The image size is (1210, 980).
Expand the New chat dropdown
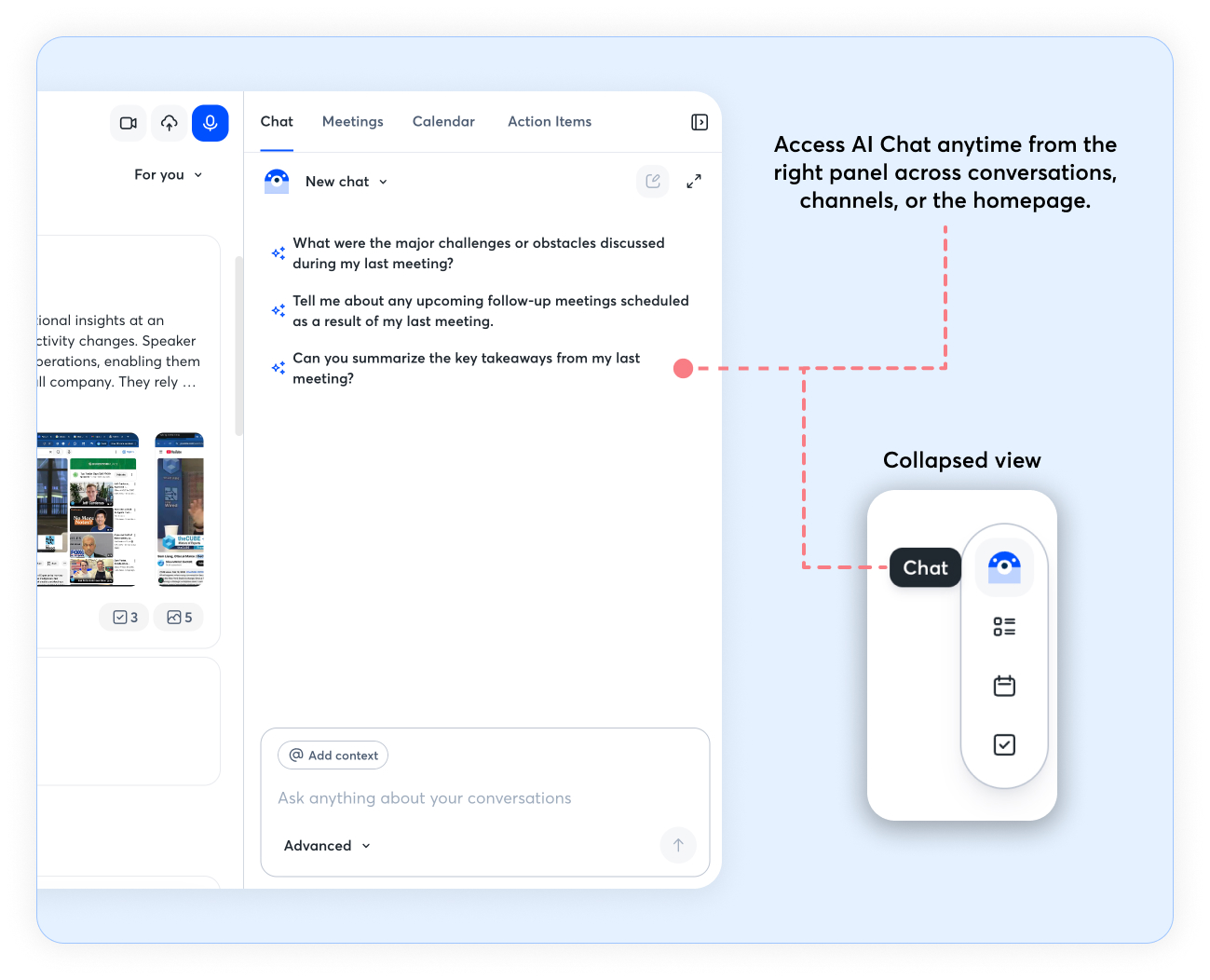coord(346,182)
